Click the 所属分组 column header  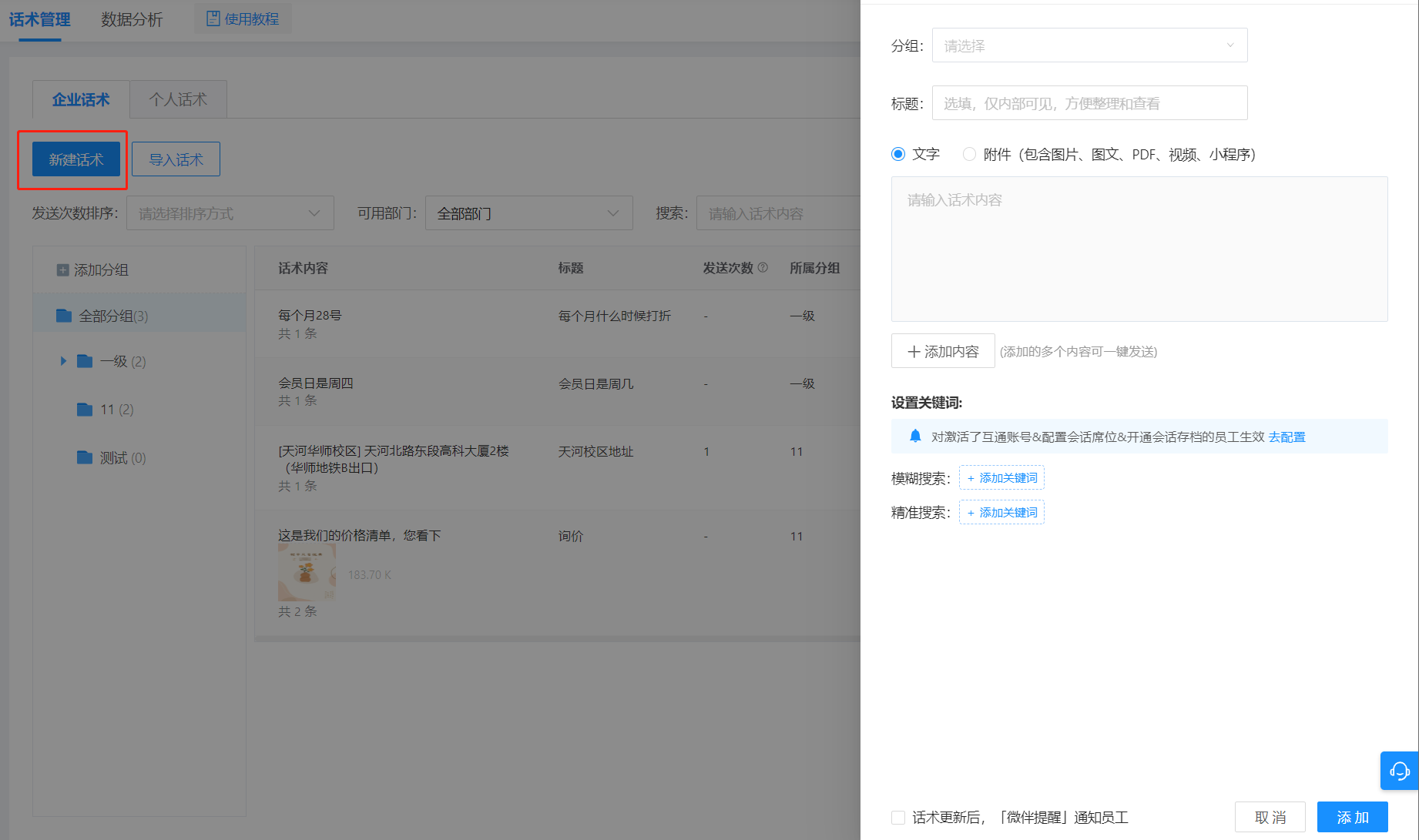814,268
